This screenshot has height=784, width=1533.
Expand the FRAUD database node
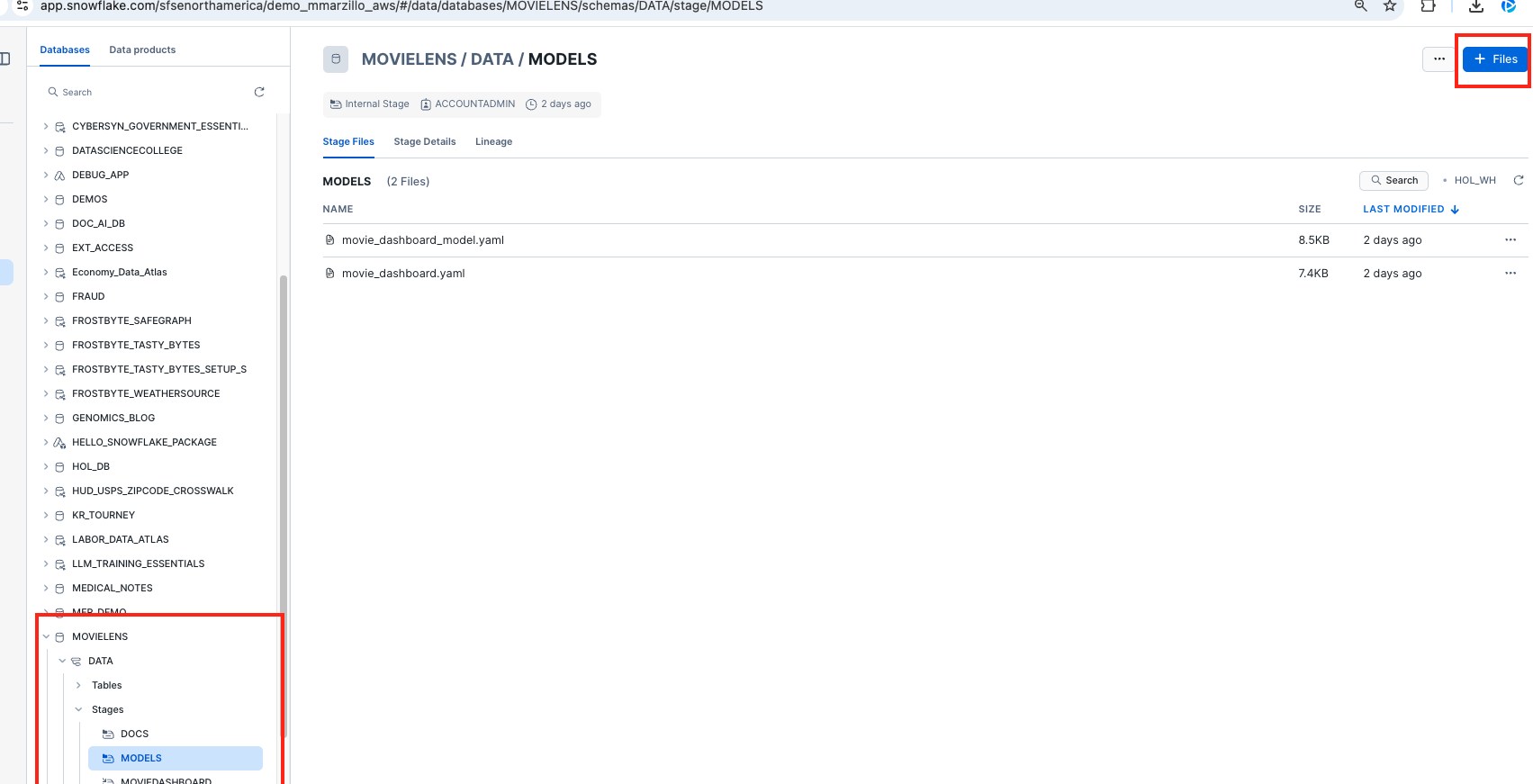click(x=46, y=297)
